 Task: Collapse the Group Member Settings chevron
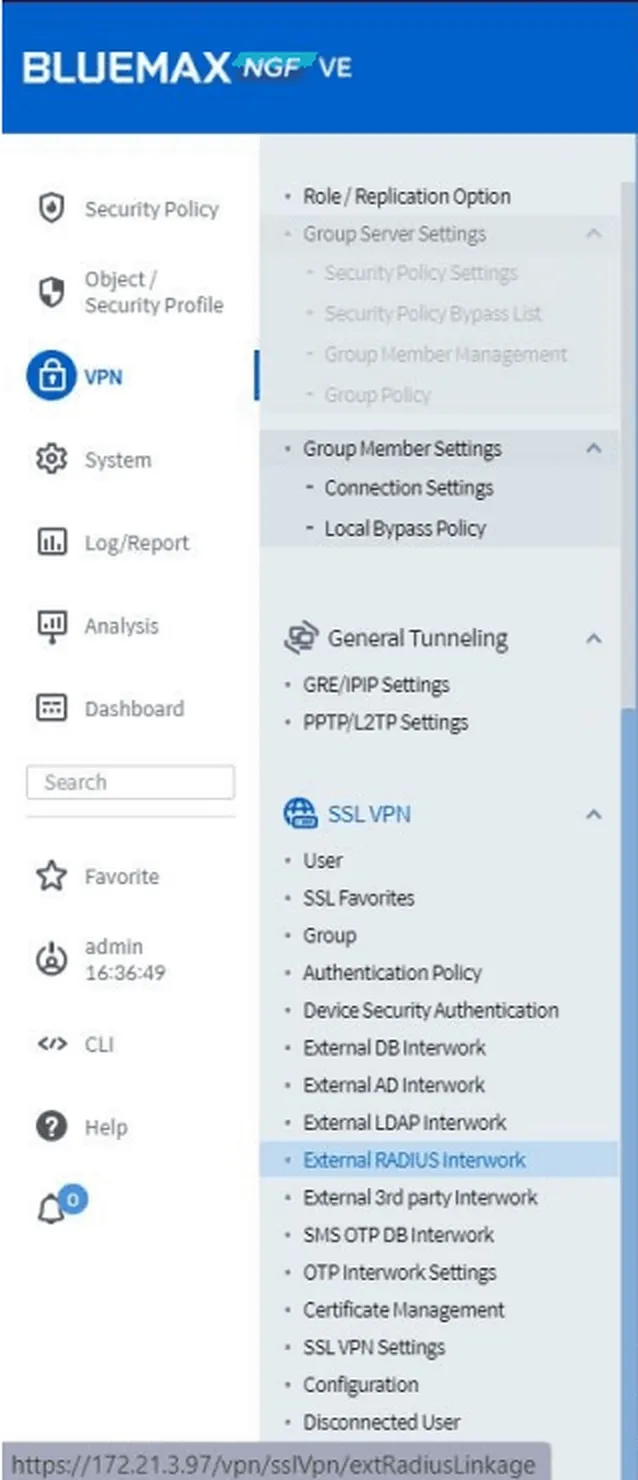(594, 448)
